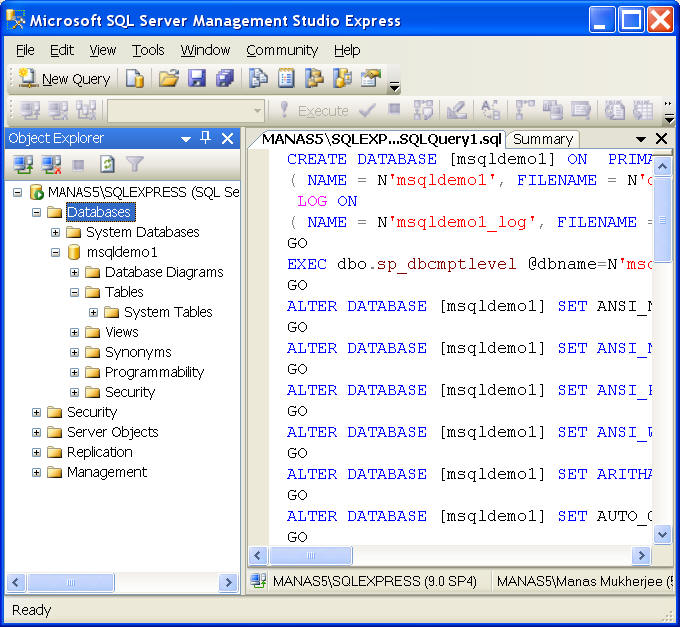Click the Summary page icon in toolbar
The image size is (680, 627).
pos(286,78)
